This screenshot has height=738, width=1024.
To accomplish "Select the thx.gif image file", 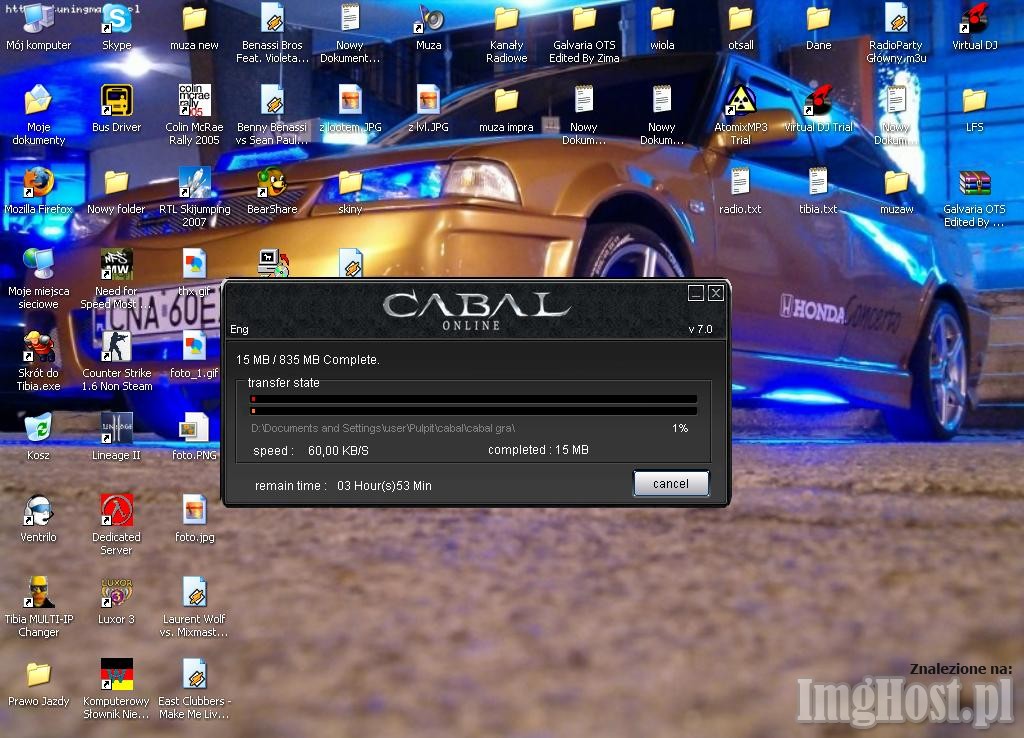I will point(194,265).
